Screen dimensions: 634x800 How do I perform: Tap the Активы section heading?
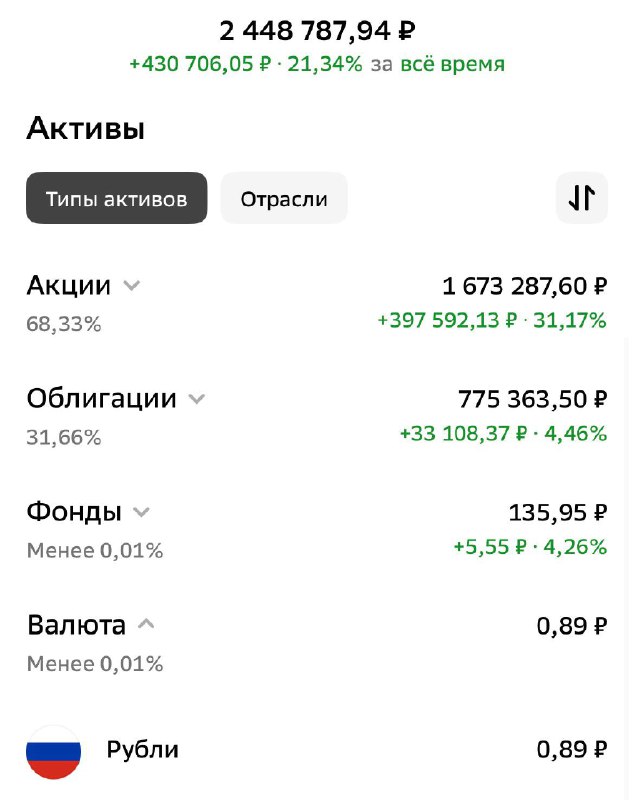click(x=85, y=129)
